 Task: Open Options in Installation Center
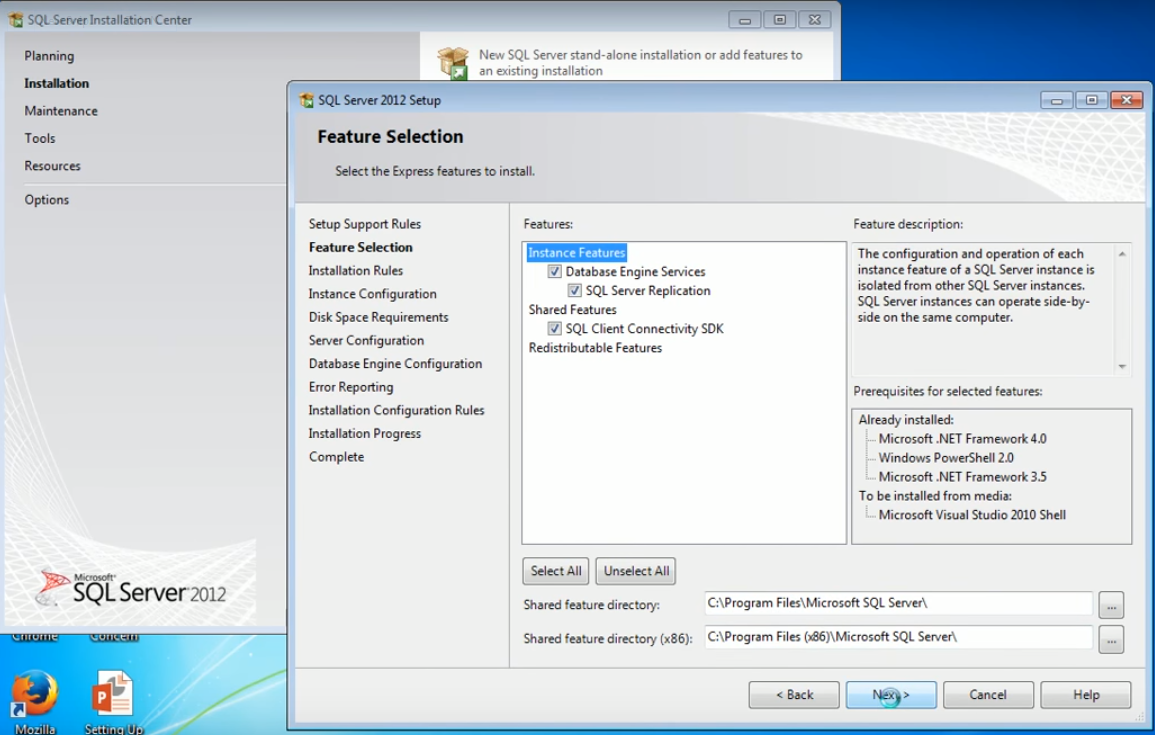click(46, 200)
